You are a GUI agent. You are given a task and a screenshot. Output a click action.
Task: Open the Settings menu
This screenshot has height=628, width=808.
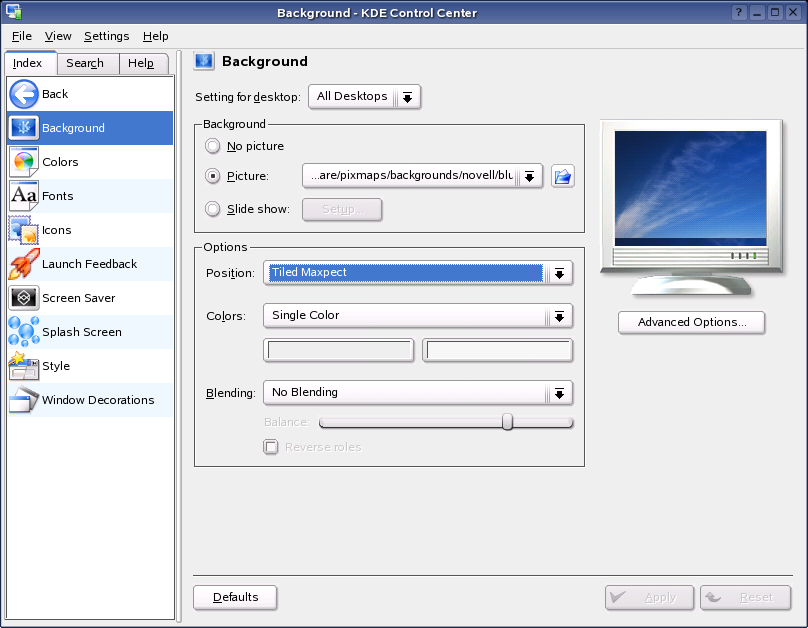(x=106, y=36)
